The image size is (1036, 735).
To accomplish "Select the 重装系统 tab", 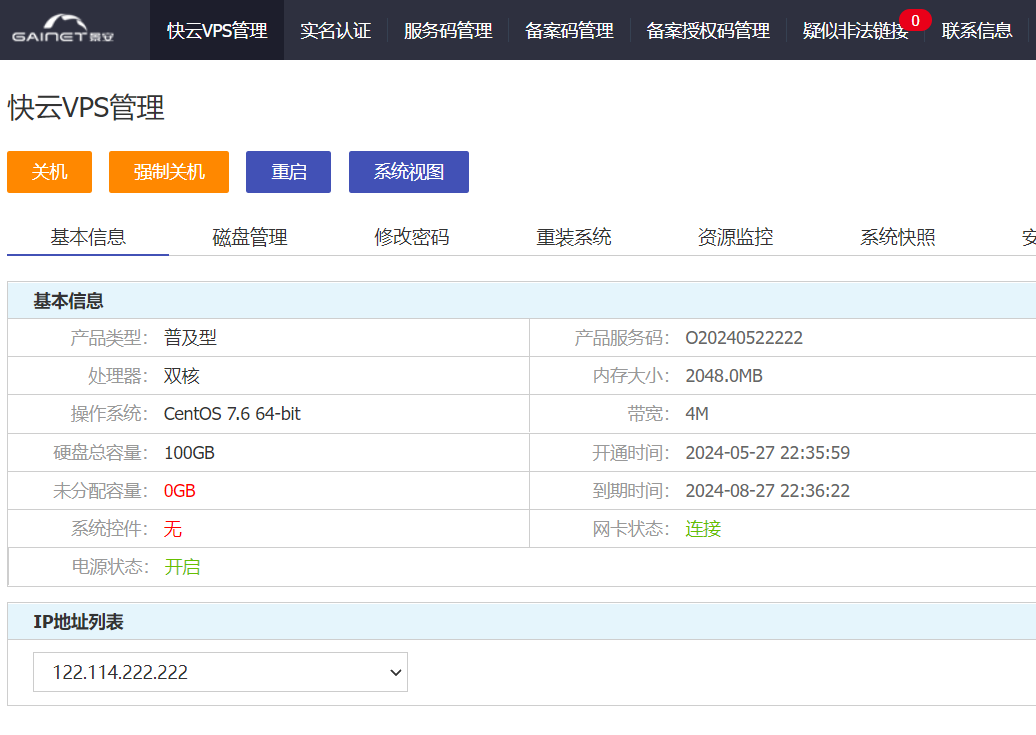I will click(x=574, y=237).
